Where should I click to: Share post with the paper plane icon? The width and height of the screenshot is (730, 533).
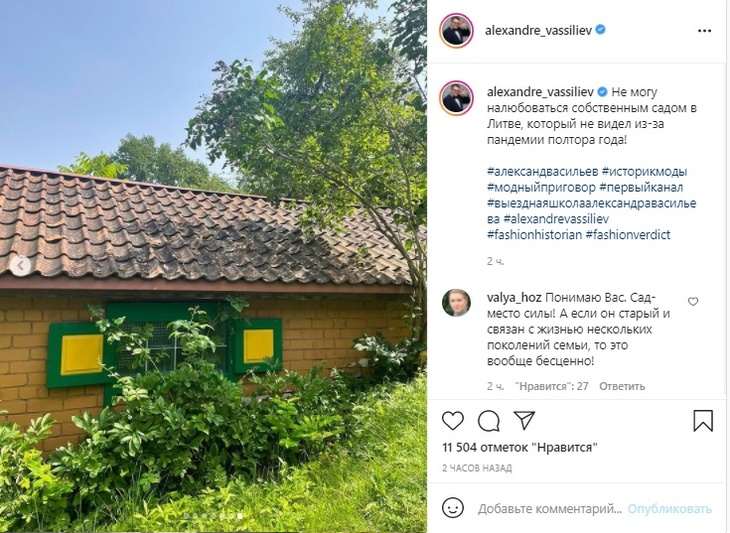pyautogui.click(x=524, y=420)
